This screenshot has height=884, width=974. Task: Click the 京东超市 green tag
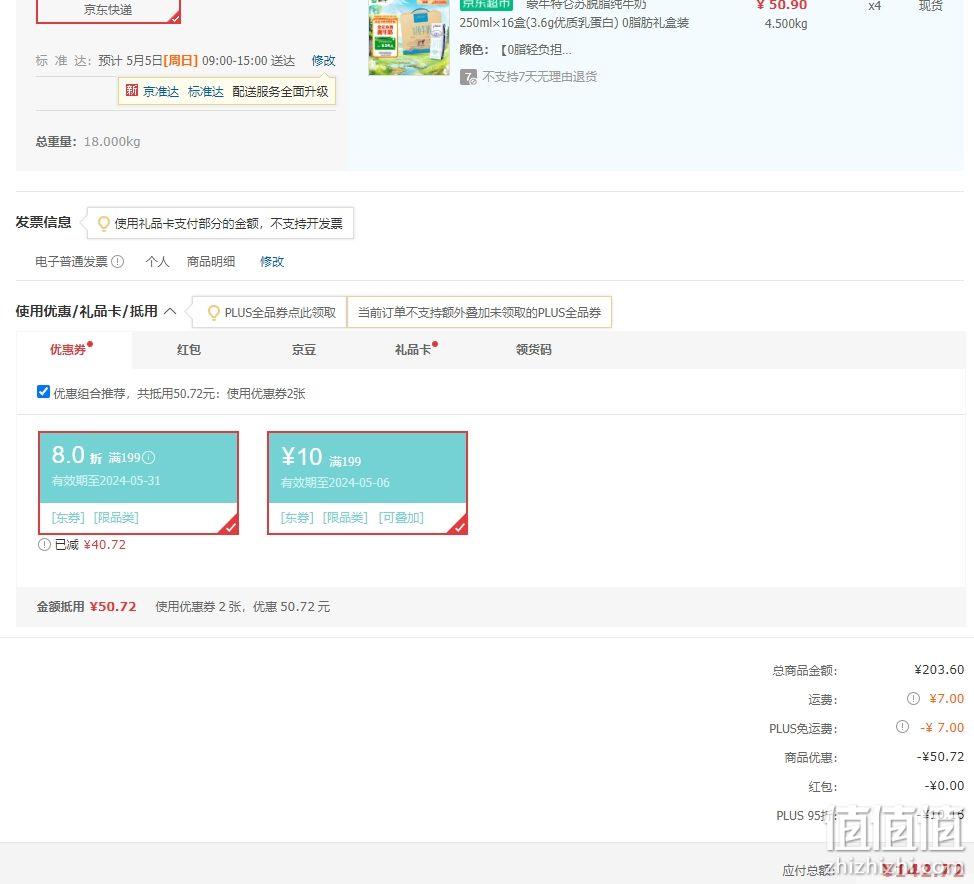click(x=486, y=5)
